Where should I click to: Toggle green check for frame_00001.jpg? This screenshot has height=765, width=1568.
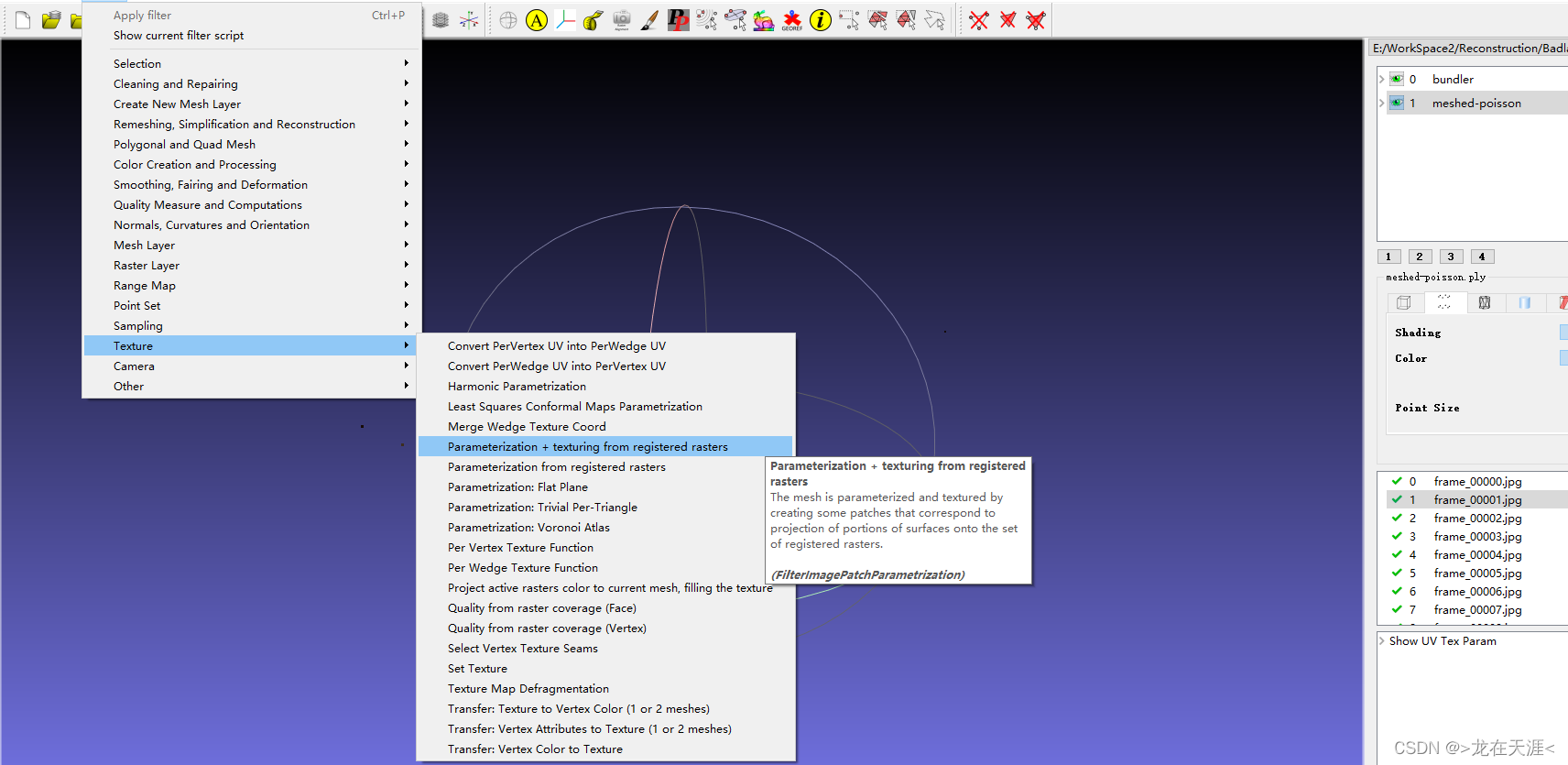[x=1397, y=499]
